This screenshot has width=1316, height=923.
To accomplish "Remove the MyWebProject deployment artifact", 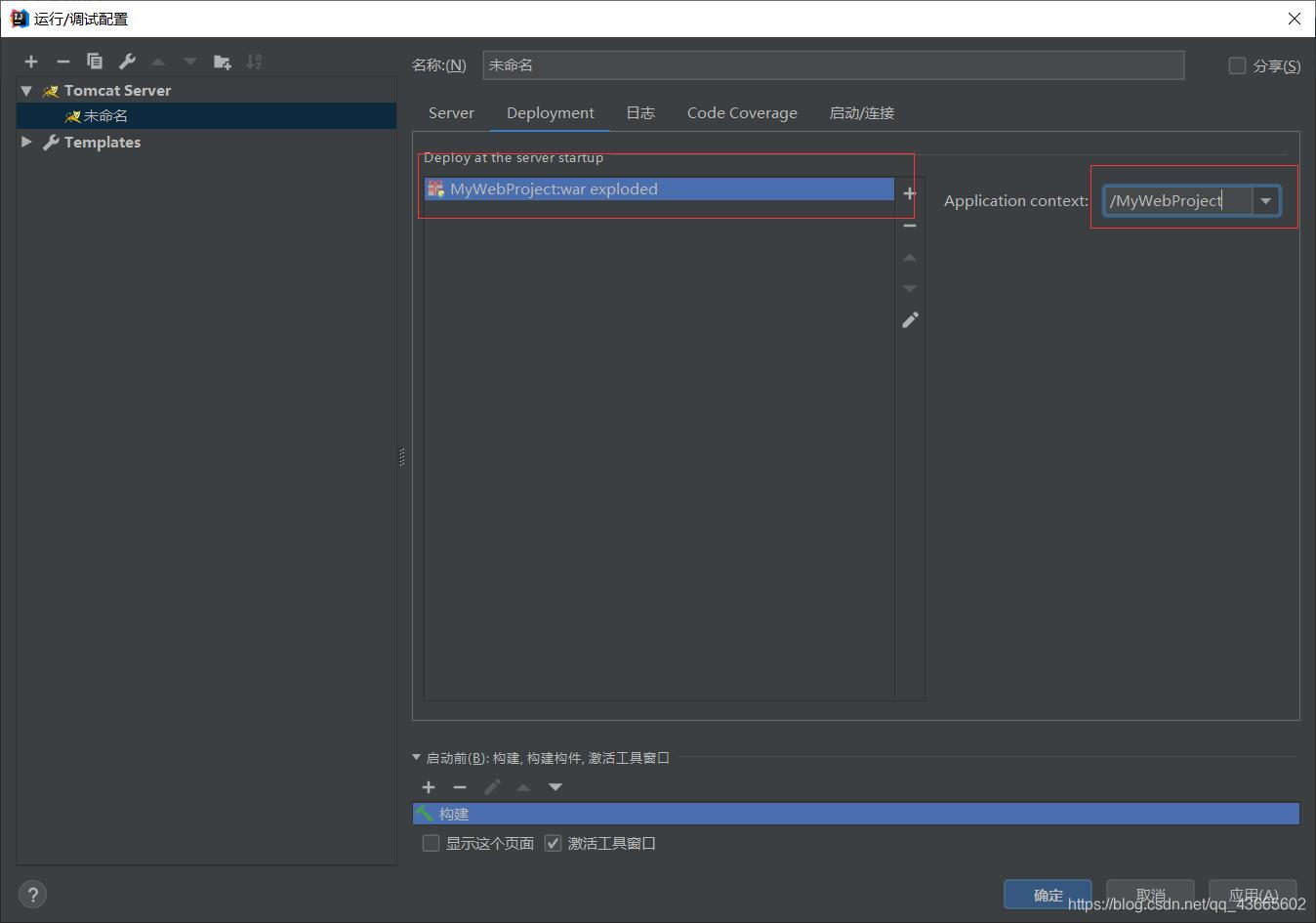I will point(910,226).
